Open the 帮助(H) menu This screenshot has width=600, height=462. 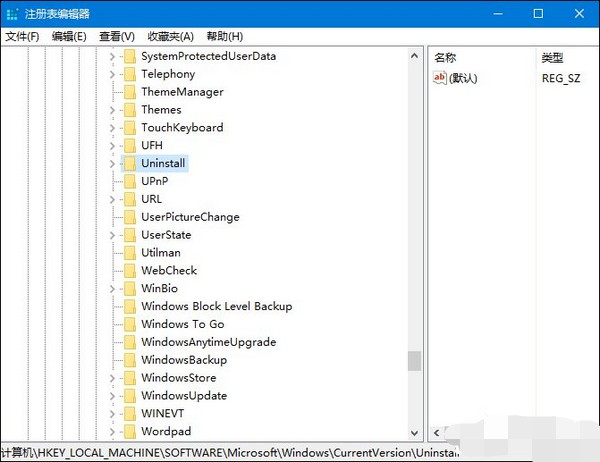pos(225,36)
